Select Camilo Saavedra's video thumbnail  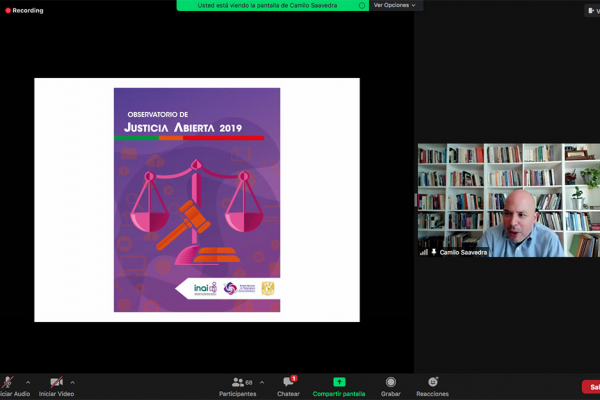(509, 200)
